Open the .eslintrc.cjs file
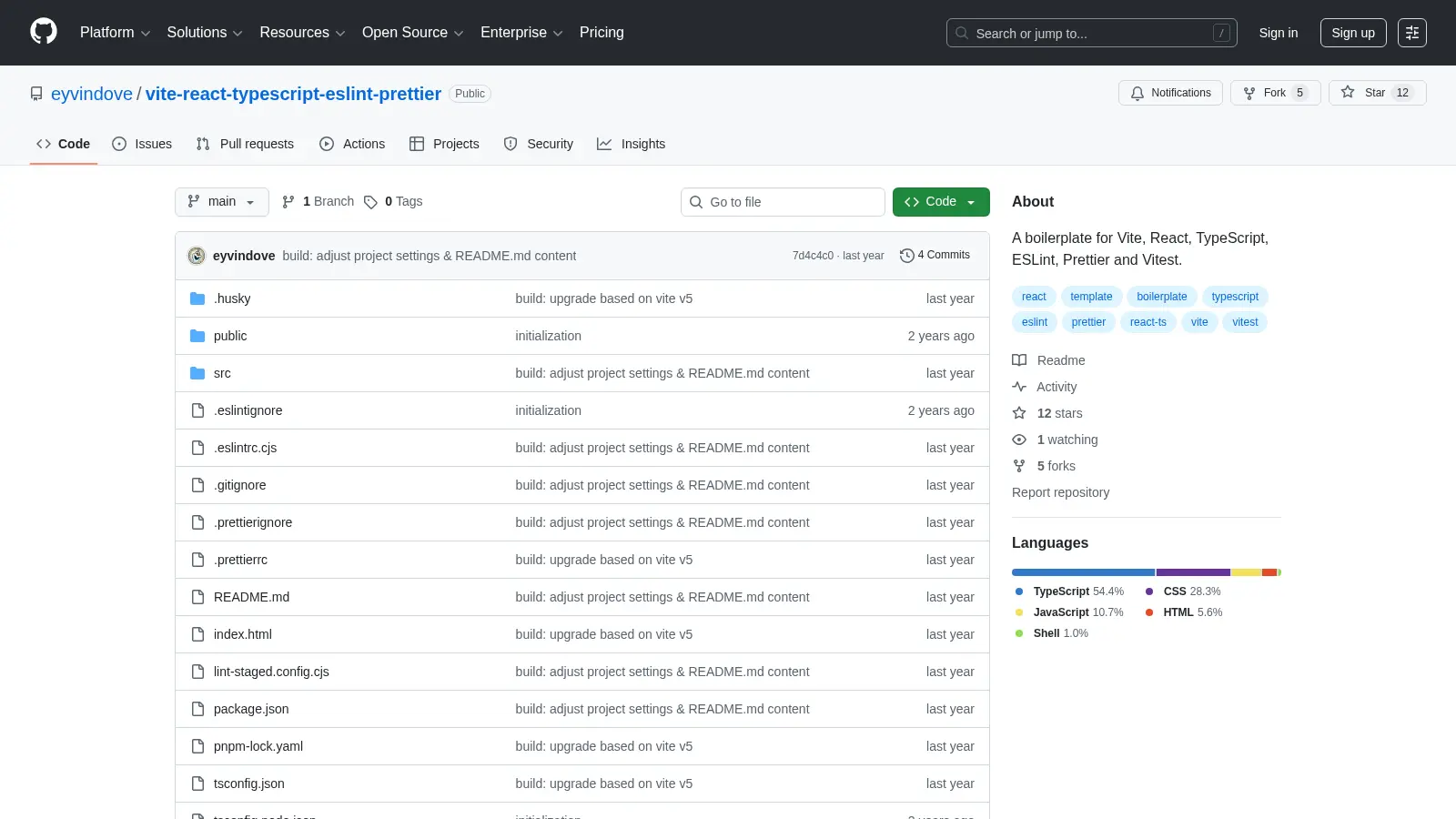 point(245,448)
